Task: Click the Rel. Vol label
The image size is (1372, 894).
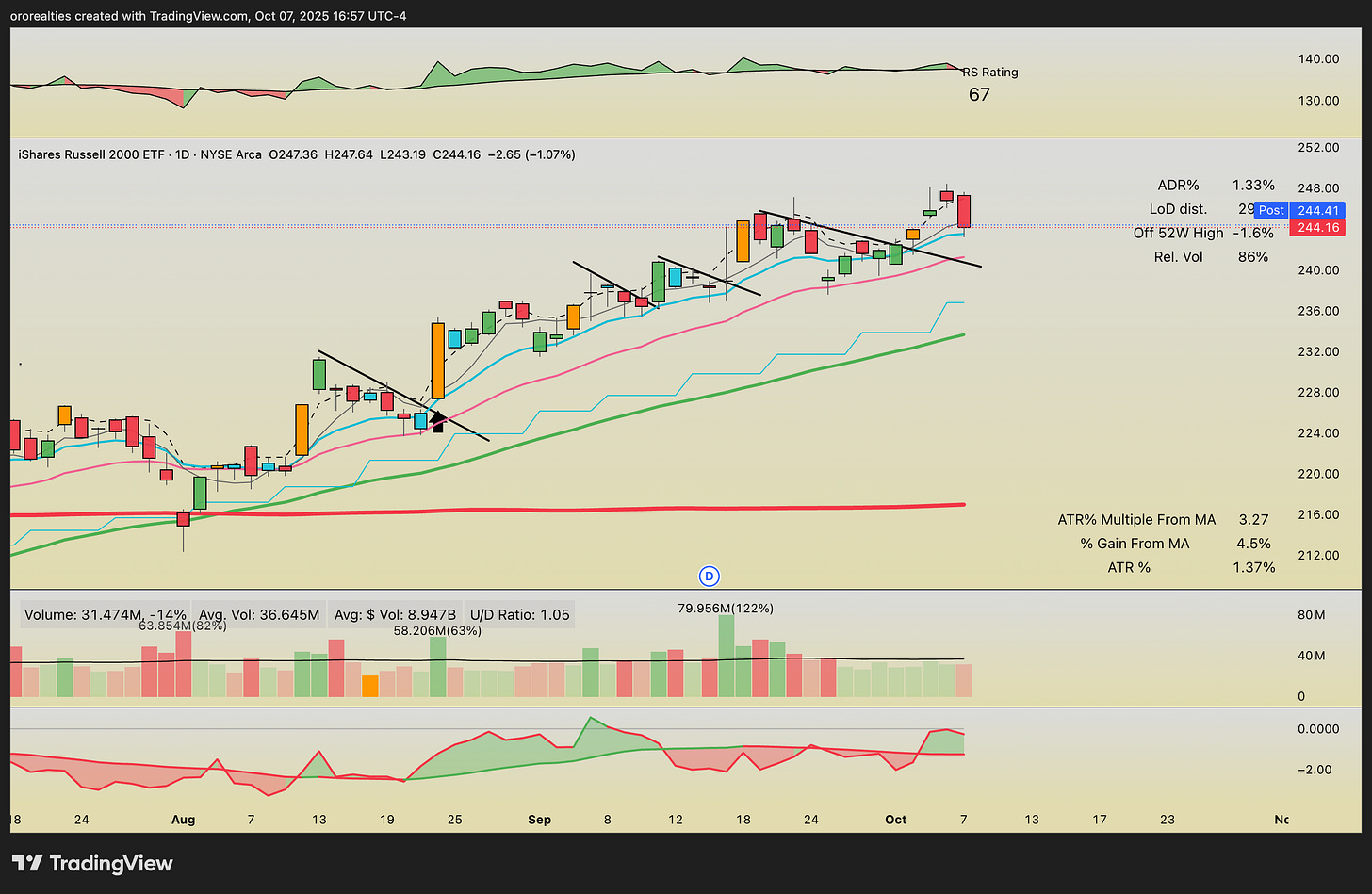Action: click(x=1178, y=256)
